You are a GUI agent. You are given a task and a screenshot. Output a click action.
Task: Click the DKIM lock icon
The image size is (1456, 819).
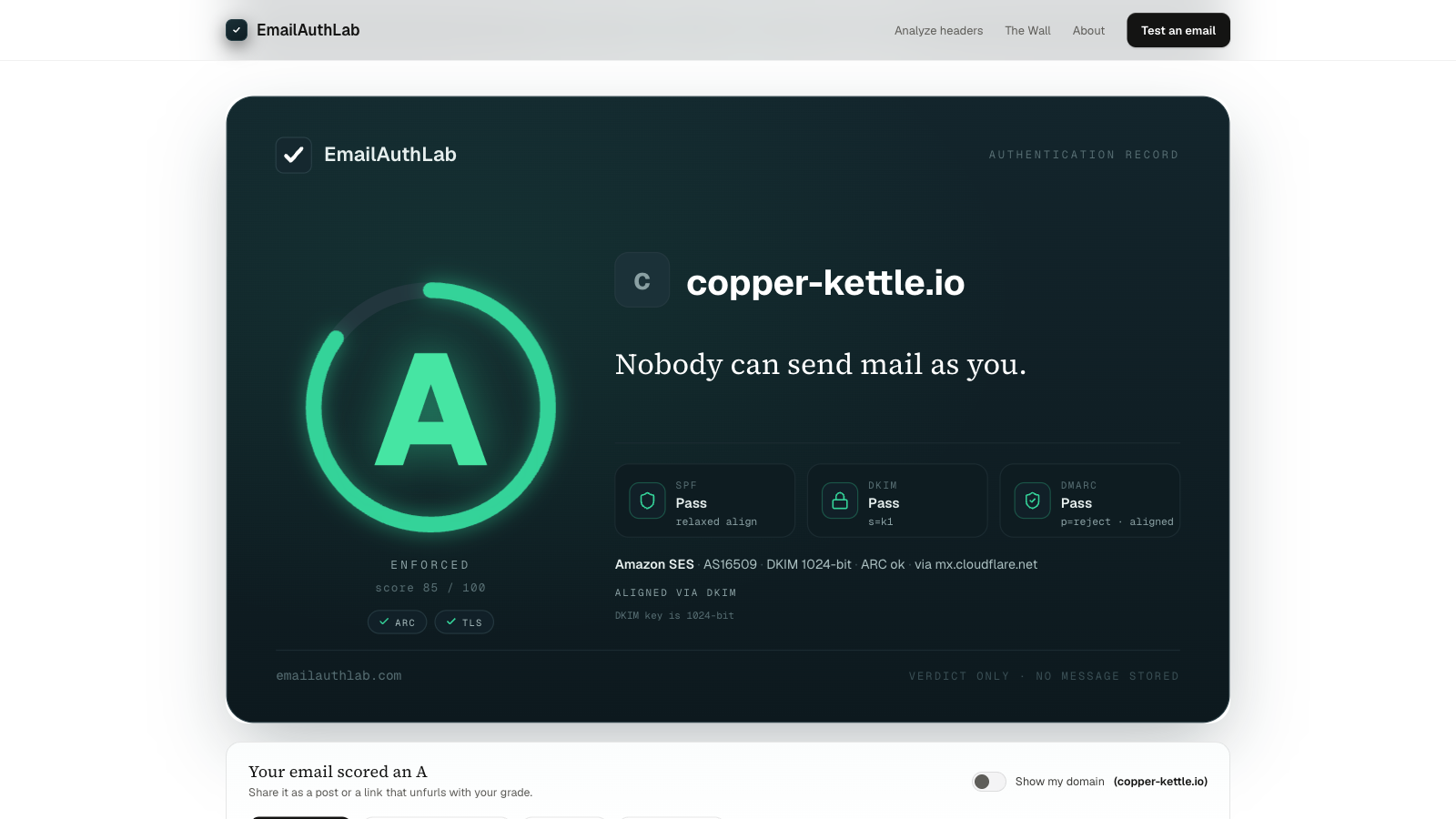(840, 500)
